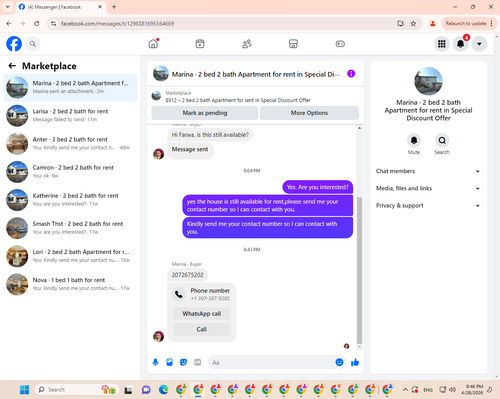Send a thumbs up like
The height and width of the screenshot is (399, 500).
pyautogui.click(x=355, y=362)
